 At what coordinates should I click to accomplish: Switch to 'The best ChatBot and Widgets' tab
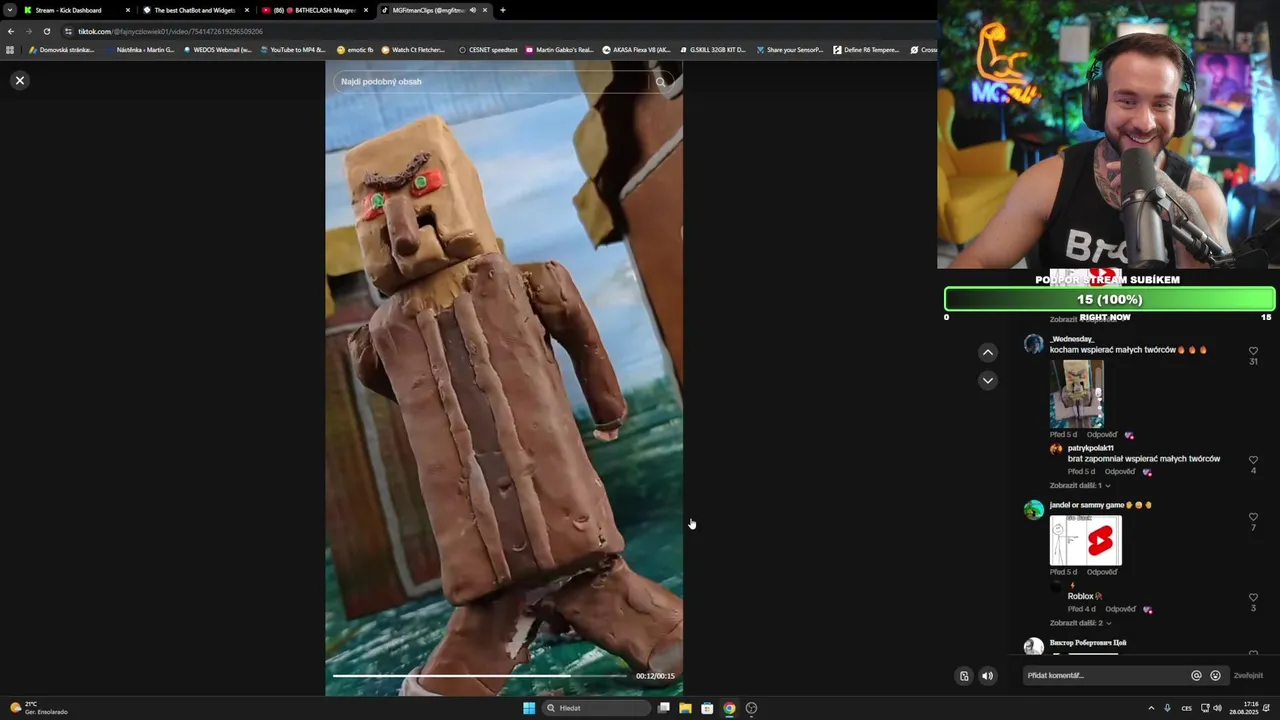[x=195, y=10]
